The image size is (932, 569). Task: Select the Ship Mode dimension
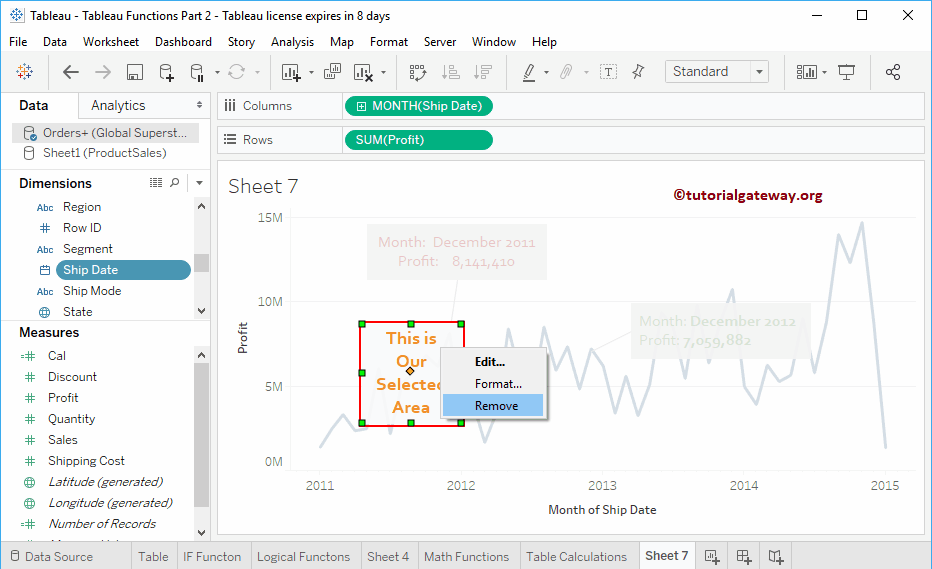92,291
